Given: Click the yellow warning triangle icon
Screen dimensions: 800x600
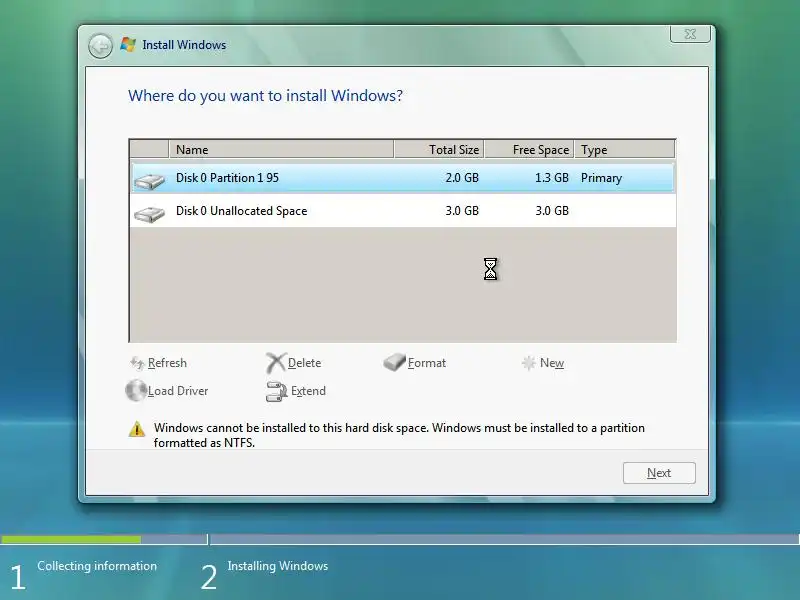Looking at the screenshot, I should coord(137,429).
